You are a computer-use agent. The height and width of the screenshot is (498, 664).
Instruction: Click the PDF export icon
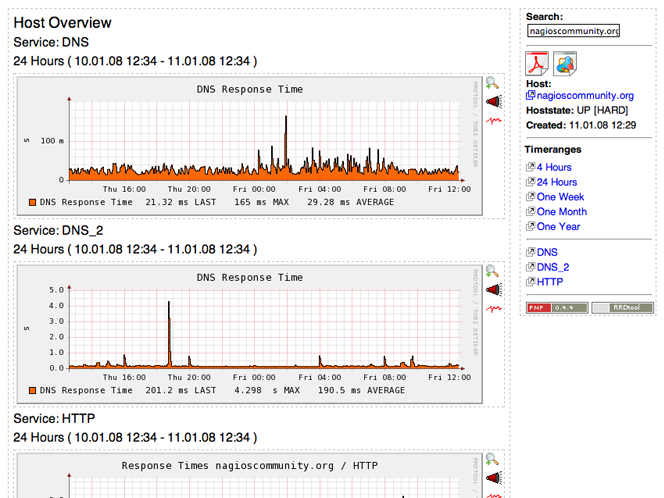(538, 63)
